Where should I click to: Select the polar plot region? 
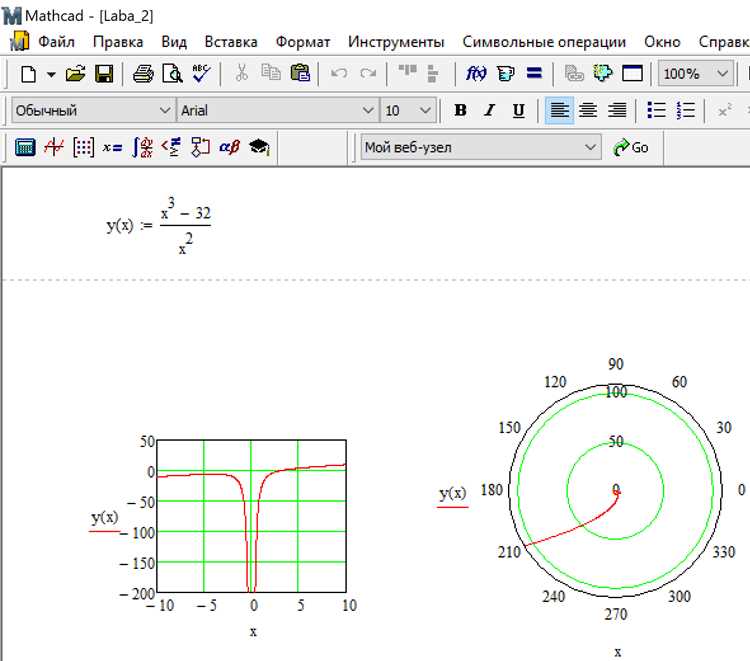[x=616, y=490]
